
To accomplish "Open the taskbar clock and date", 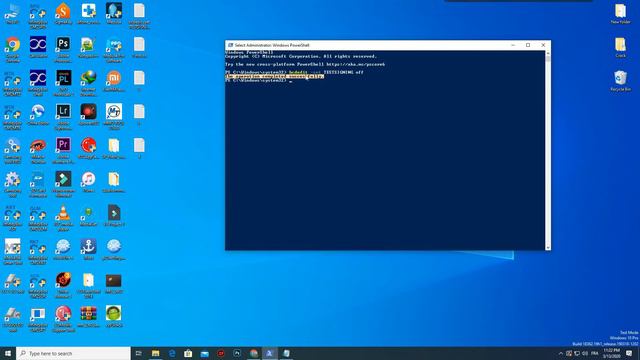I will [x=611, y=353].
